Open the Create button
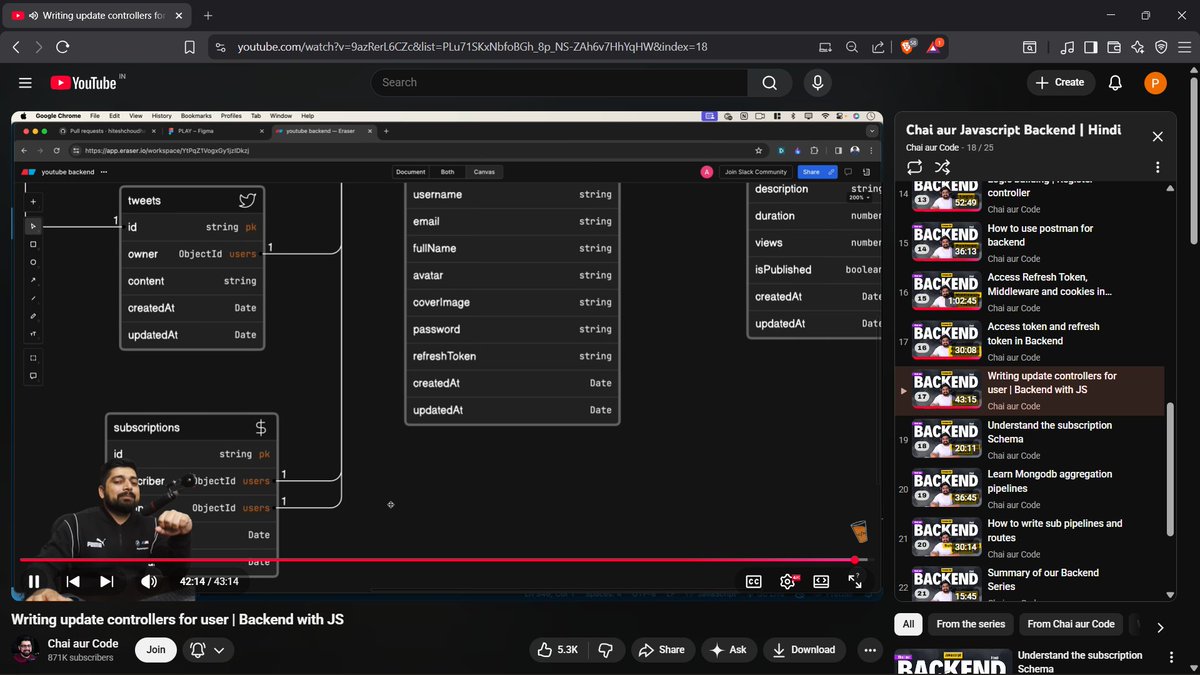The image size is (1200, 675). (x=1060, y=82)
